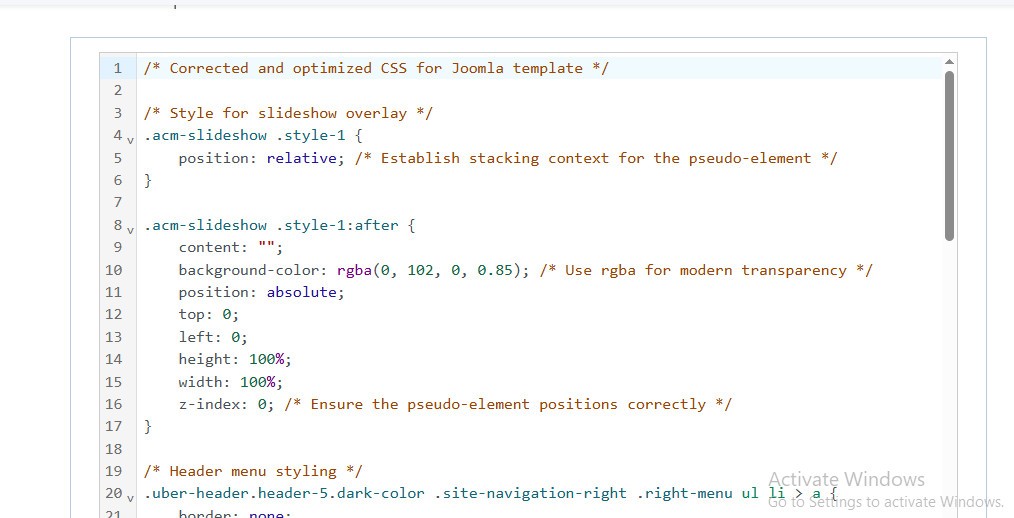
Task: Click the 'Header menu styling' comment
Action: (253, 471)
